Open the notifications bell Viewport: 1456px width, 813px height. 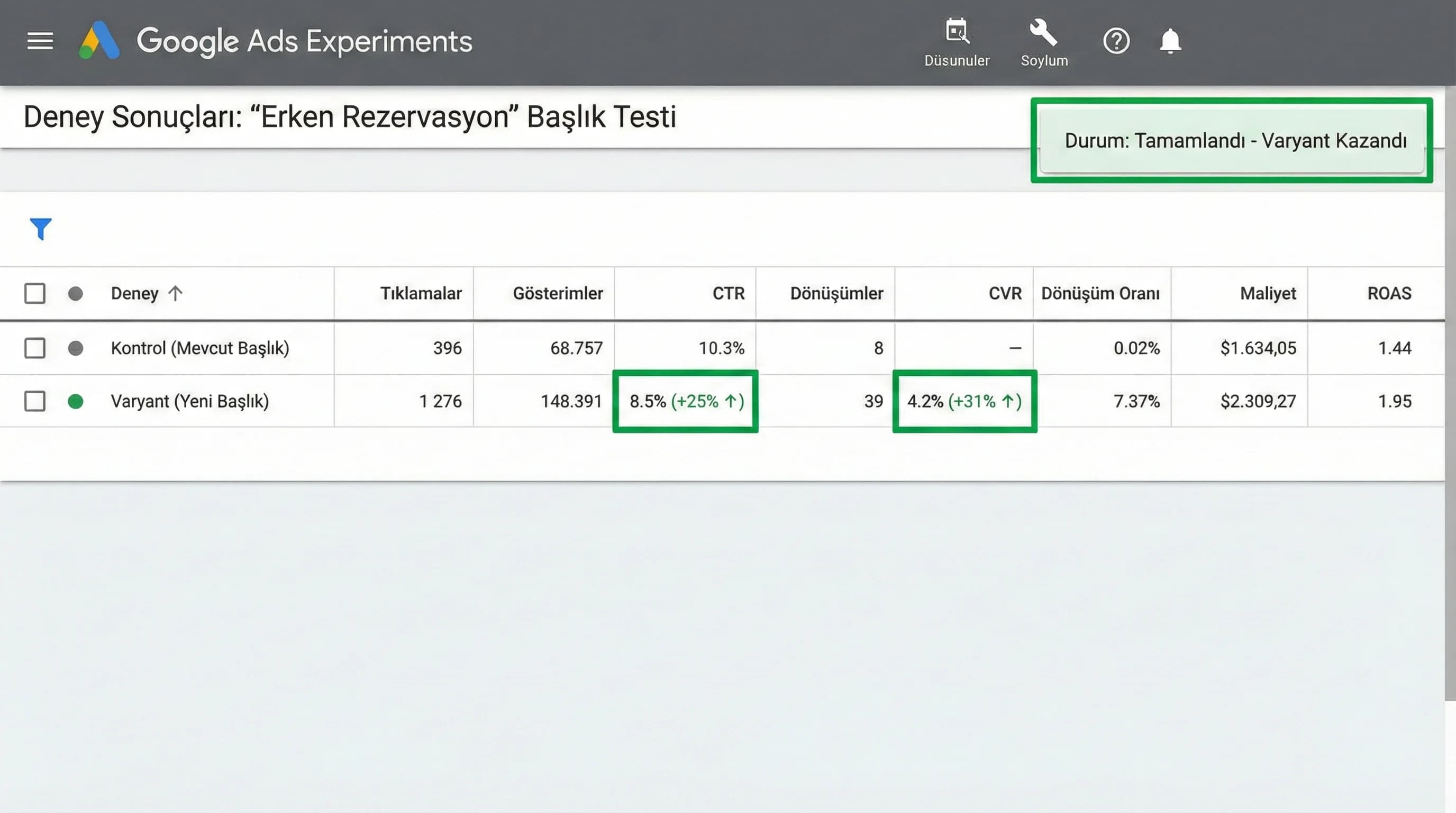[1170, 41]
